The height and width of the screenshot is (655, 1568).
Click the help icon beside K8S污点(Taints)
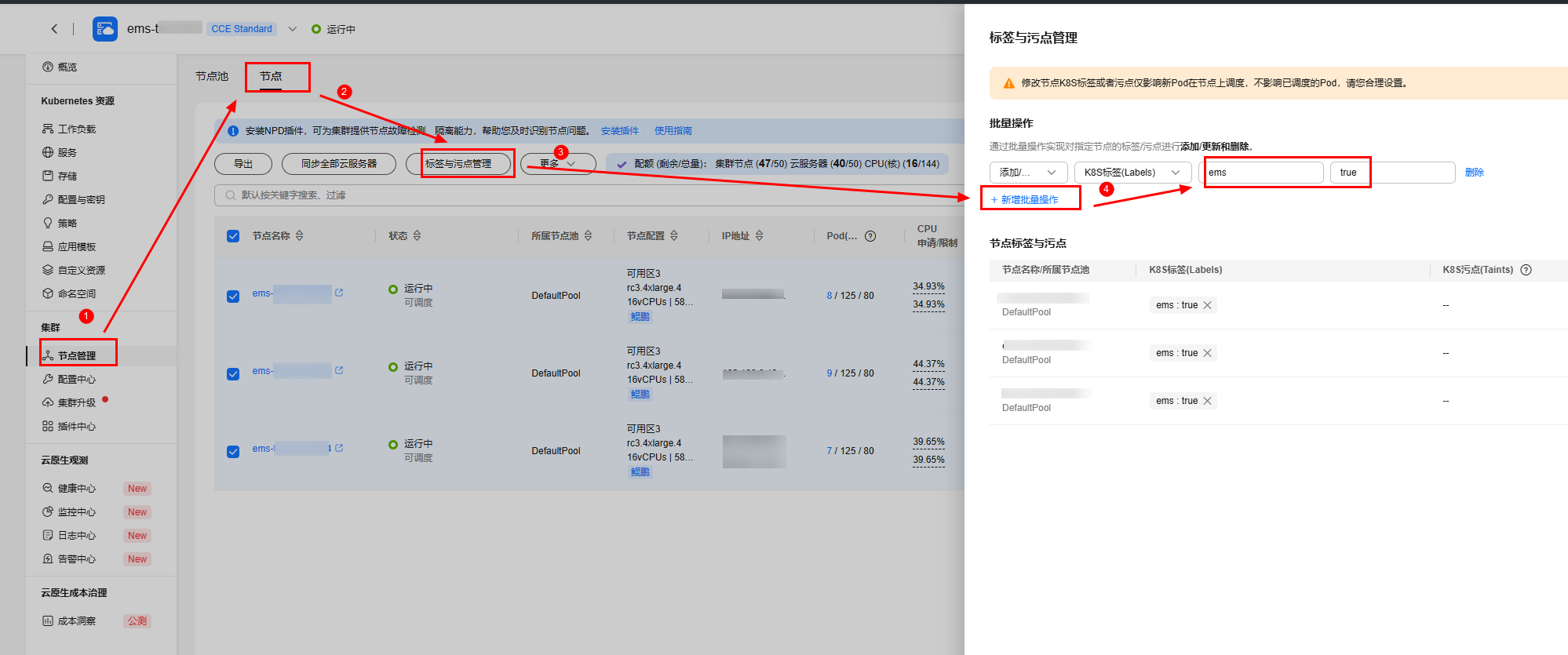(1526, 270)
